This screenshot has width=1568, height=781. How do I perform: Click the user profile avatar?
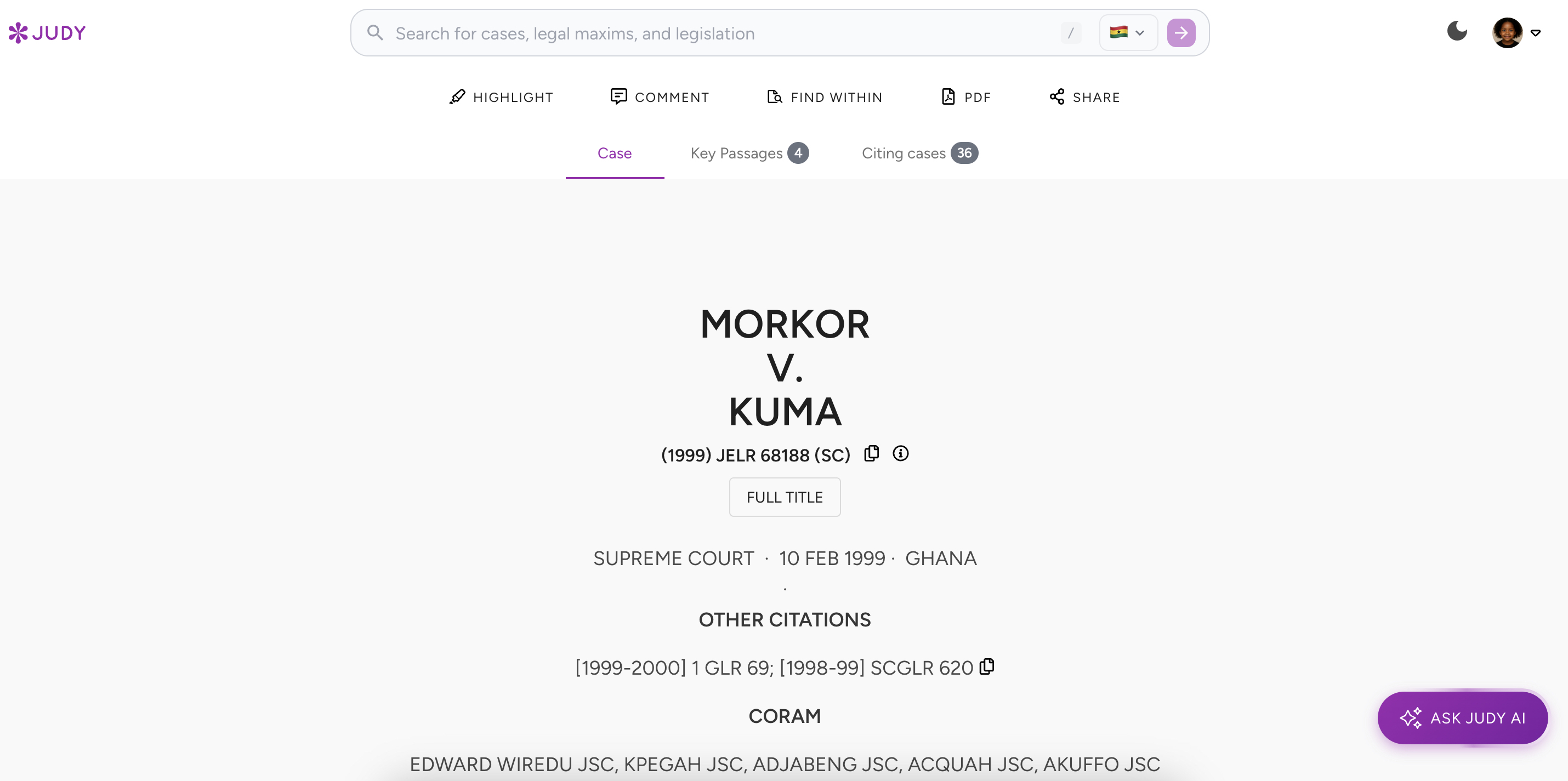1507,33
